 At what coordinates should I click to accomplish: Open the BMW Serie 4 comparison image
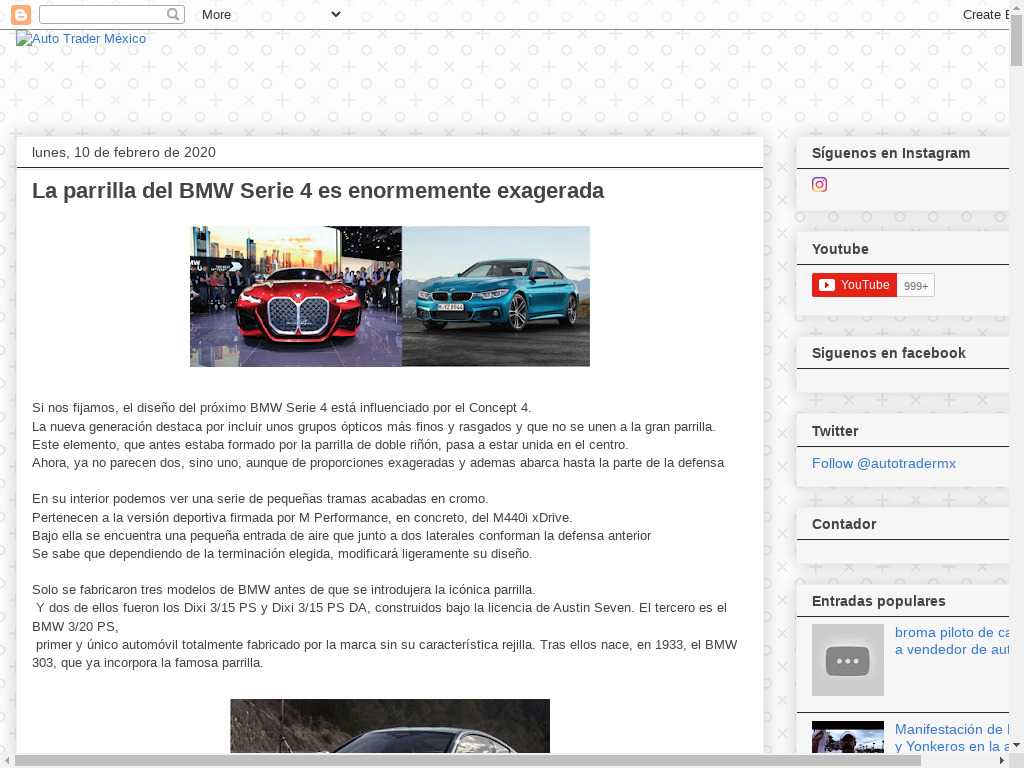pos(390,296)
